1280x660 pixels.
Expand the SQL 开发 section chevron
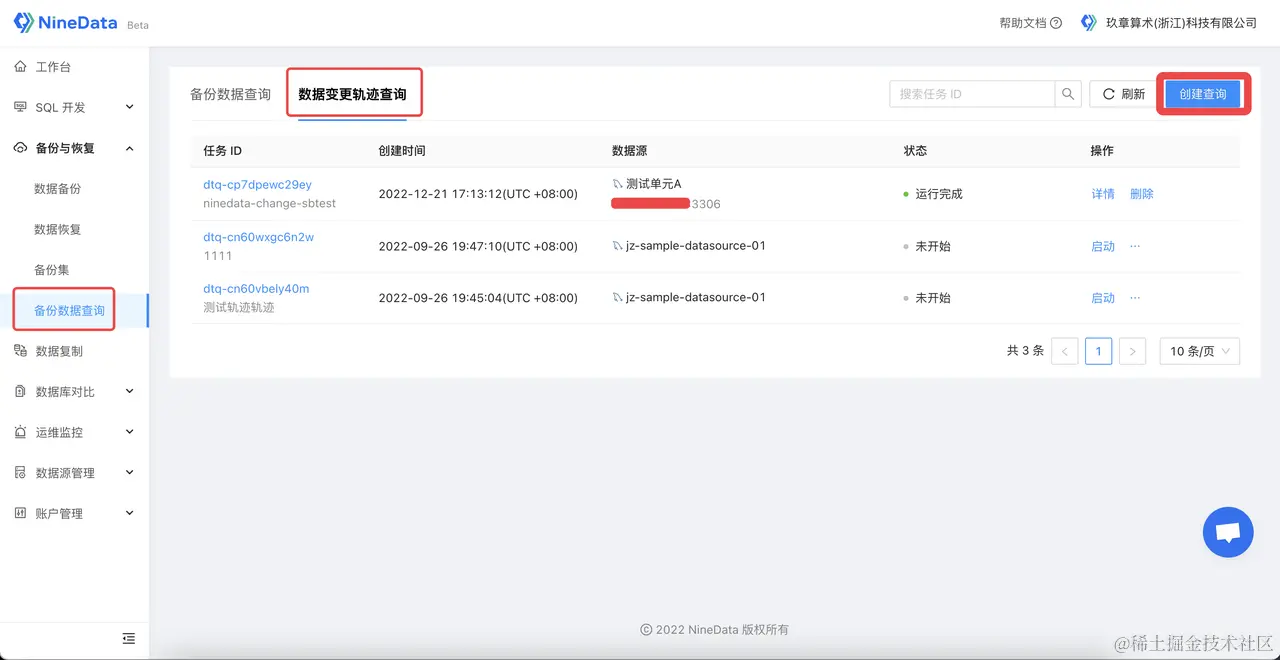tap(129, 107)
